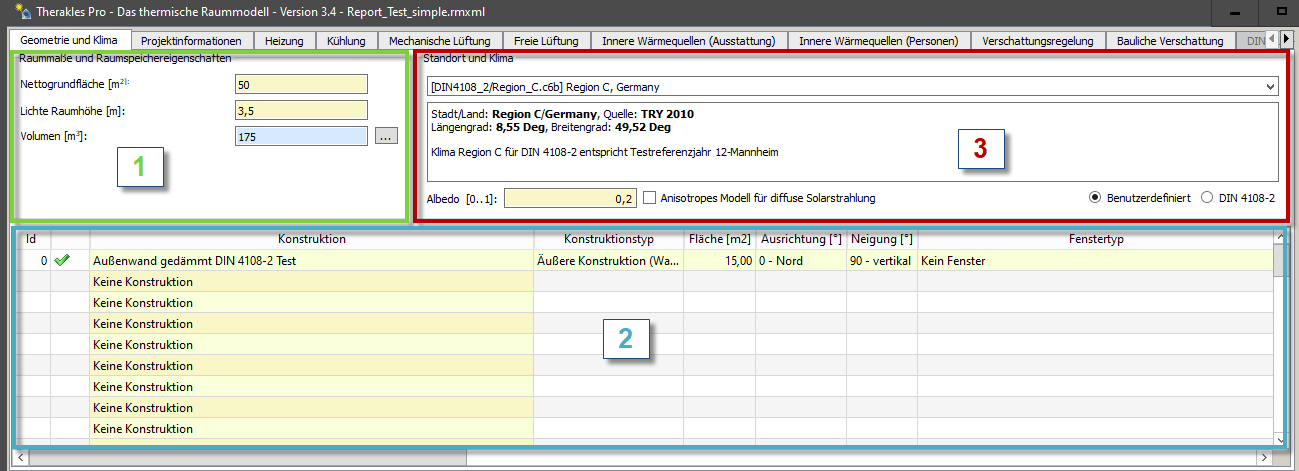The image size is (1299, 471).
Task: Click the green checkmark in row 0
Action: (62, 260)
